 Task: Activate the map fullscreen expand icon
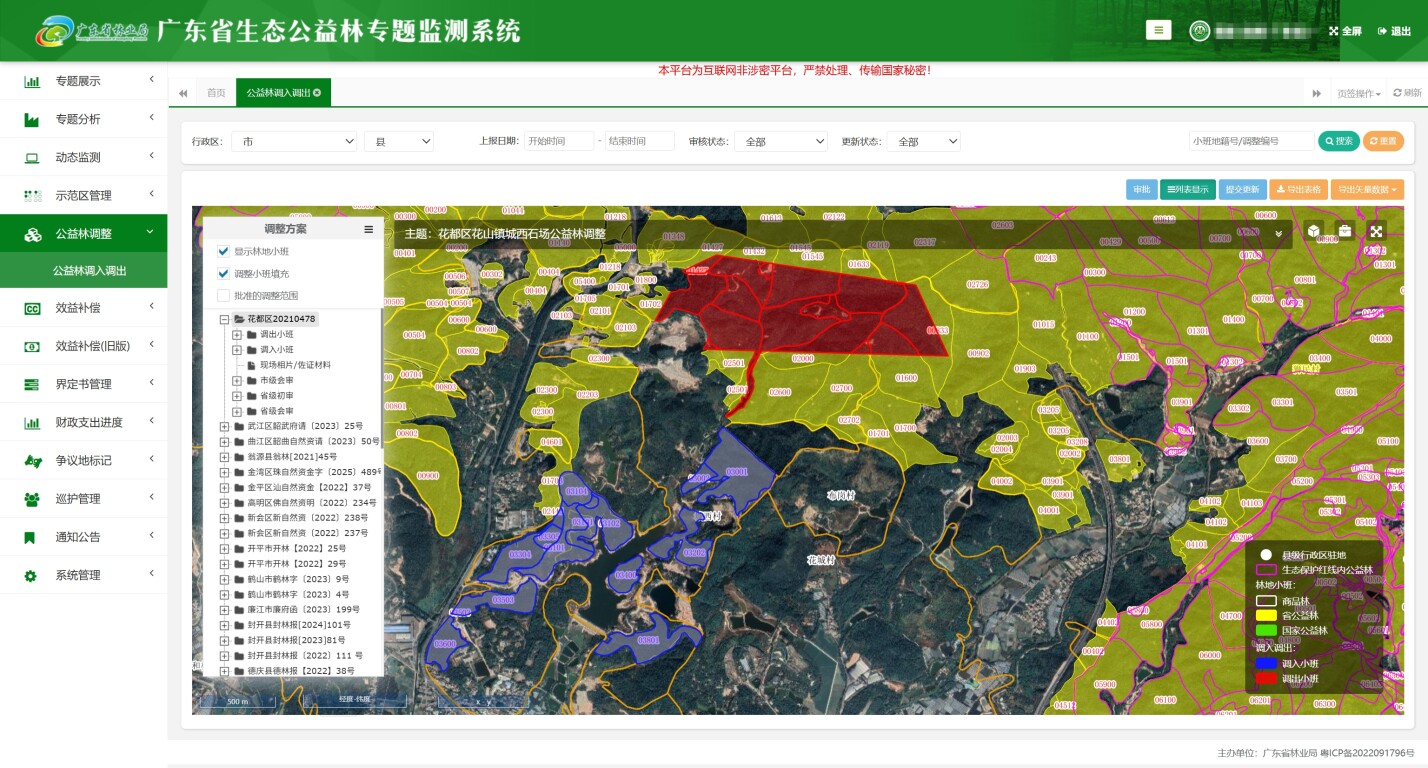pyautogui.click(x=1377, y=231)
